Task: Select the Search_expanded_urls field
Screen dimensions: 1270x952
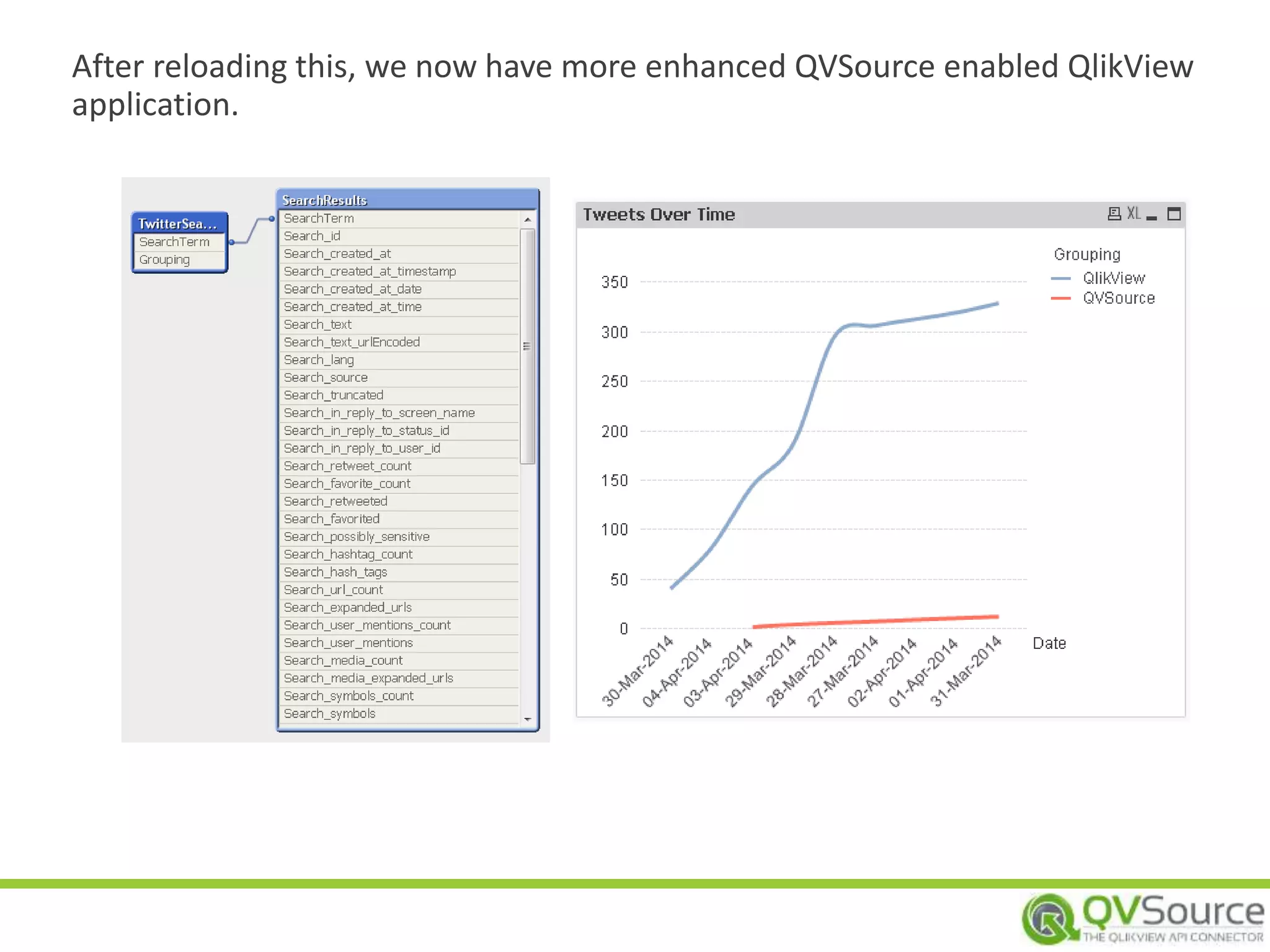Action: coord(399,607)
